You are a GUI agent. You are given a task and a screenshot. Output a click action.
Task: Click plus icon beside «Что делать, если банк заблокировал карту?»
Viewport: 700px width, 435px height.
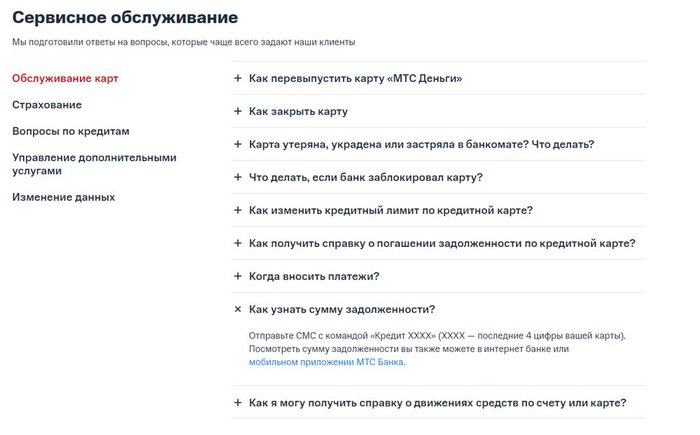[x=238, y=177]
